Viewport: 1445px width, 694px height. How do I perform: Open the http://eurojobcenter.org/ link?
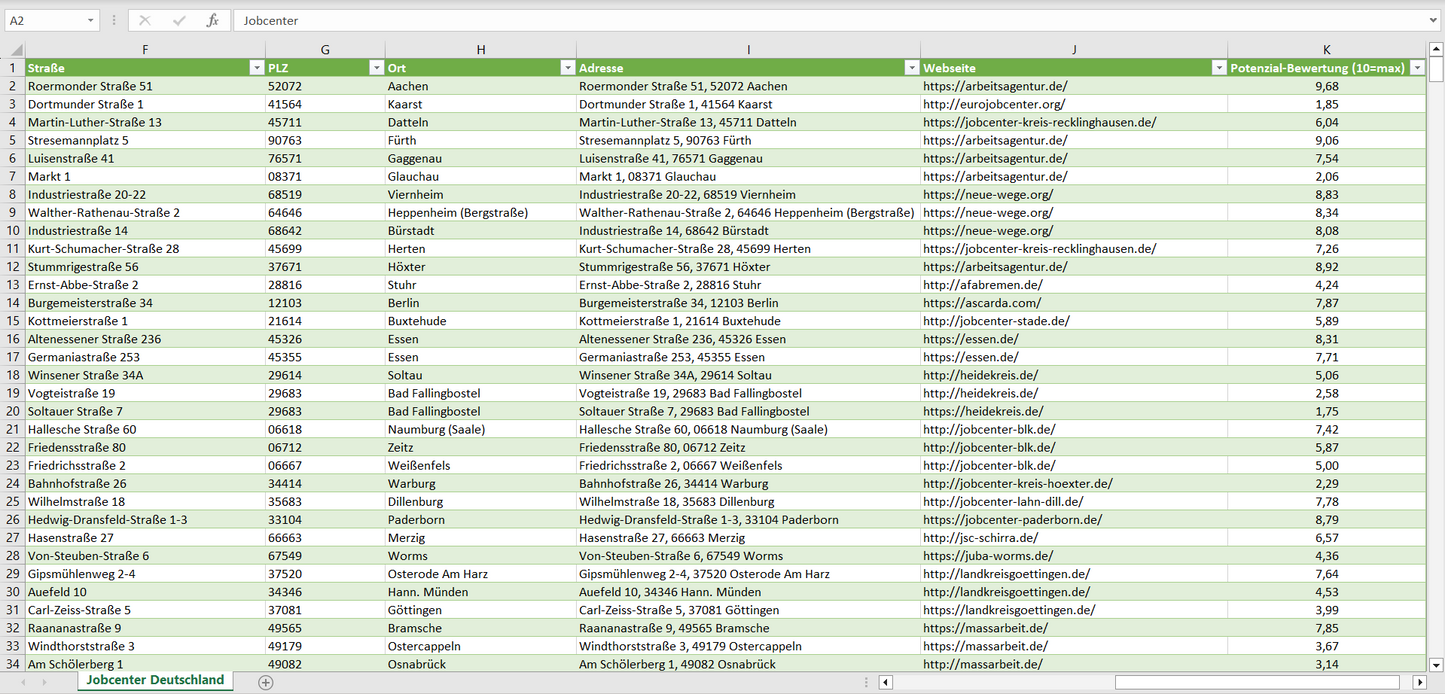click(994, 104)
